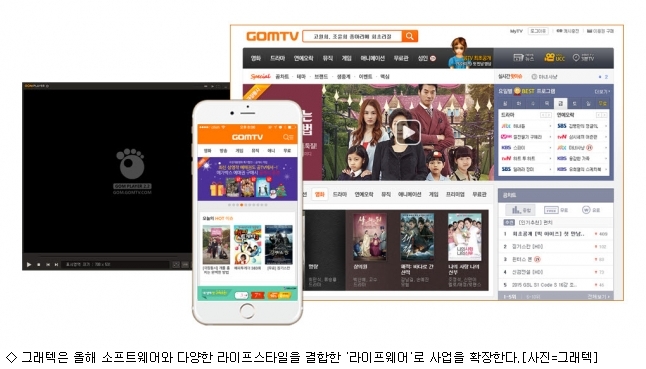The image size is (646, 369).
Task: Open the 영화 menu in dark navigation bar
Action: pyautogui.click(x=256, y=58)
